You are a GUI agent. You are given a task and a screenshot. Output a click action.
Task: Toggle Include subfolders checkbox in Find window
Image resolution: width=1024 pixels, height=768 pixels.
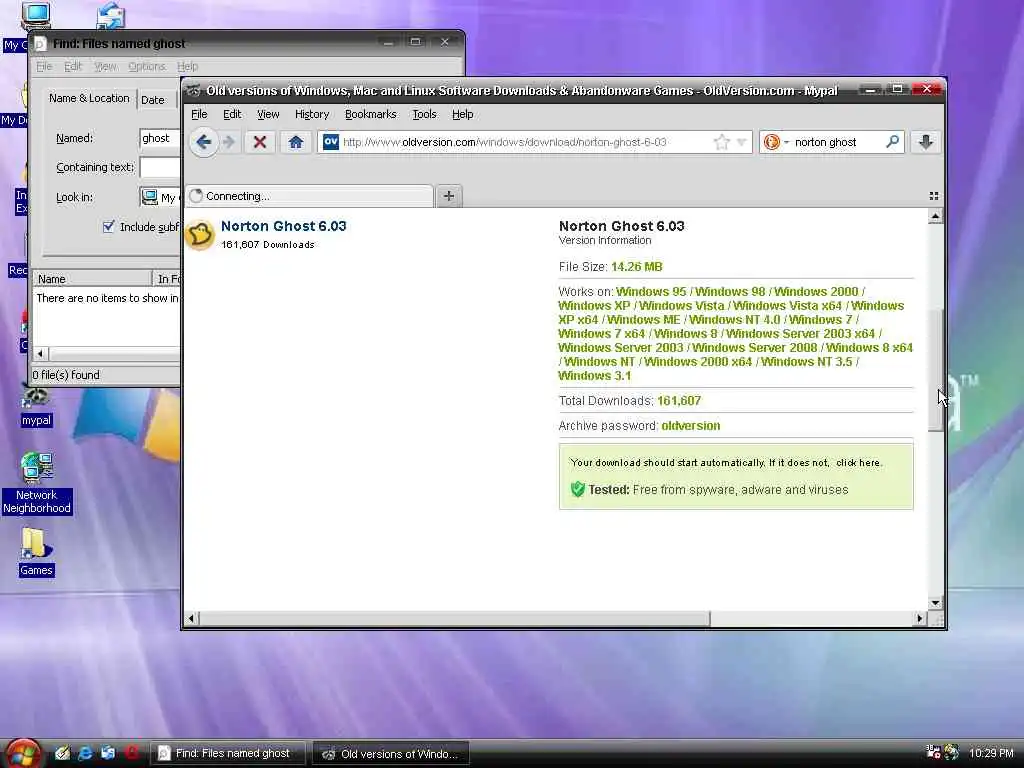tap(108, 227)
